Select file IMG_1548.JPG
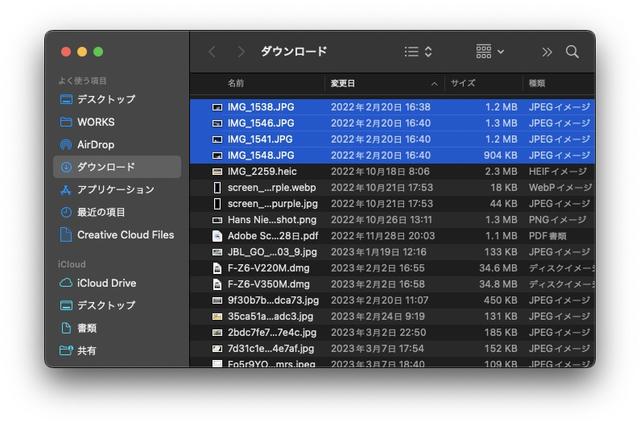 click(x=392, y=155)
